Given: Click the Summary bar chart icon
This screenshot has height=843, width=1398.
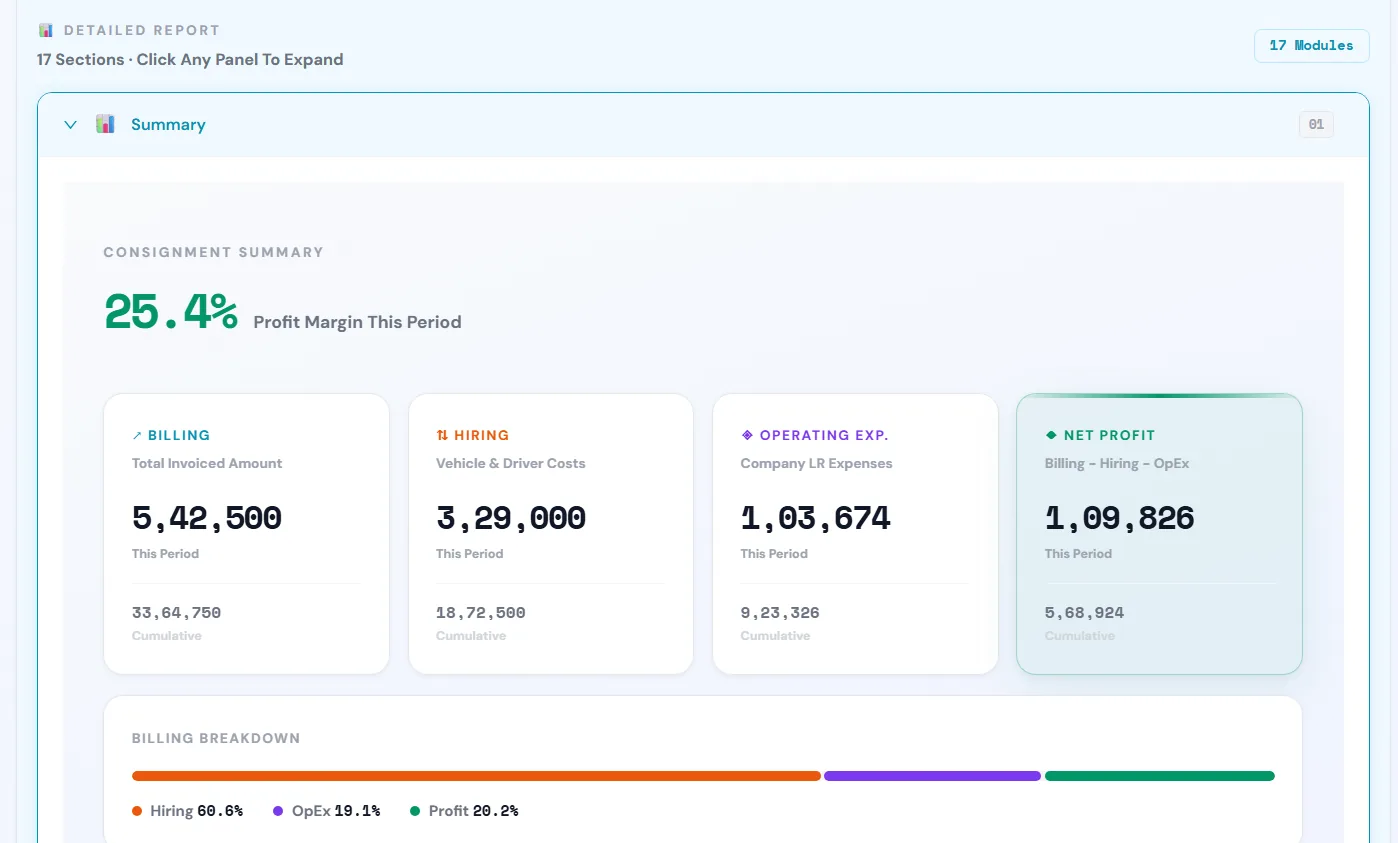Looking at the screenshot, I should click(x=105, y=124).
